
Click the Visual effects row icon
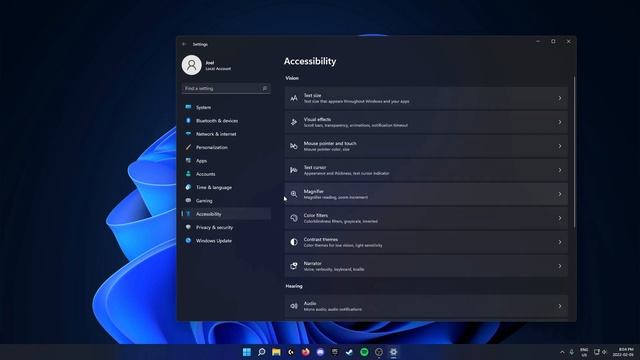click(x=294, y=122)
